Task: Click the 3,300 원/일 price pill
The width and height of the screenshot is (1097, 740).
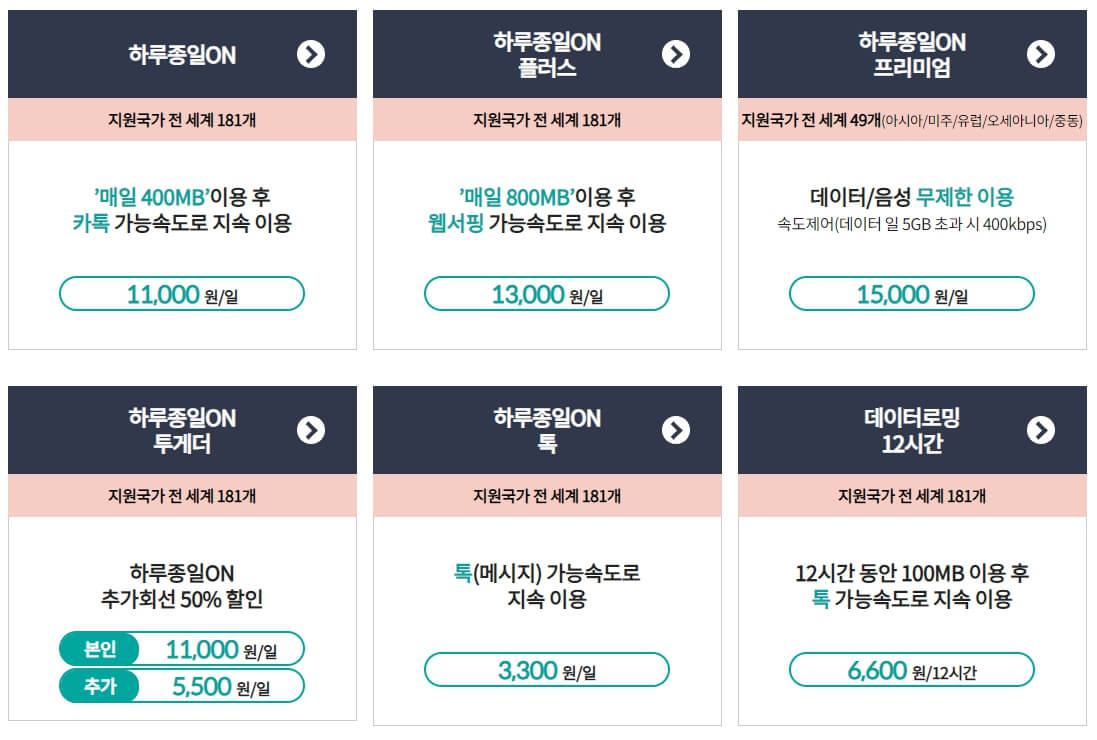Action: tap(545, 670)
